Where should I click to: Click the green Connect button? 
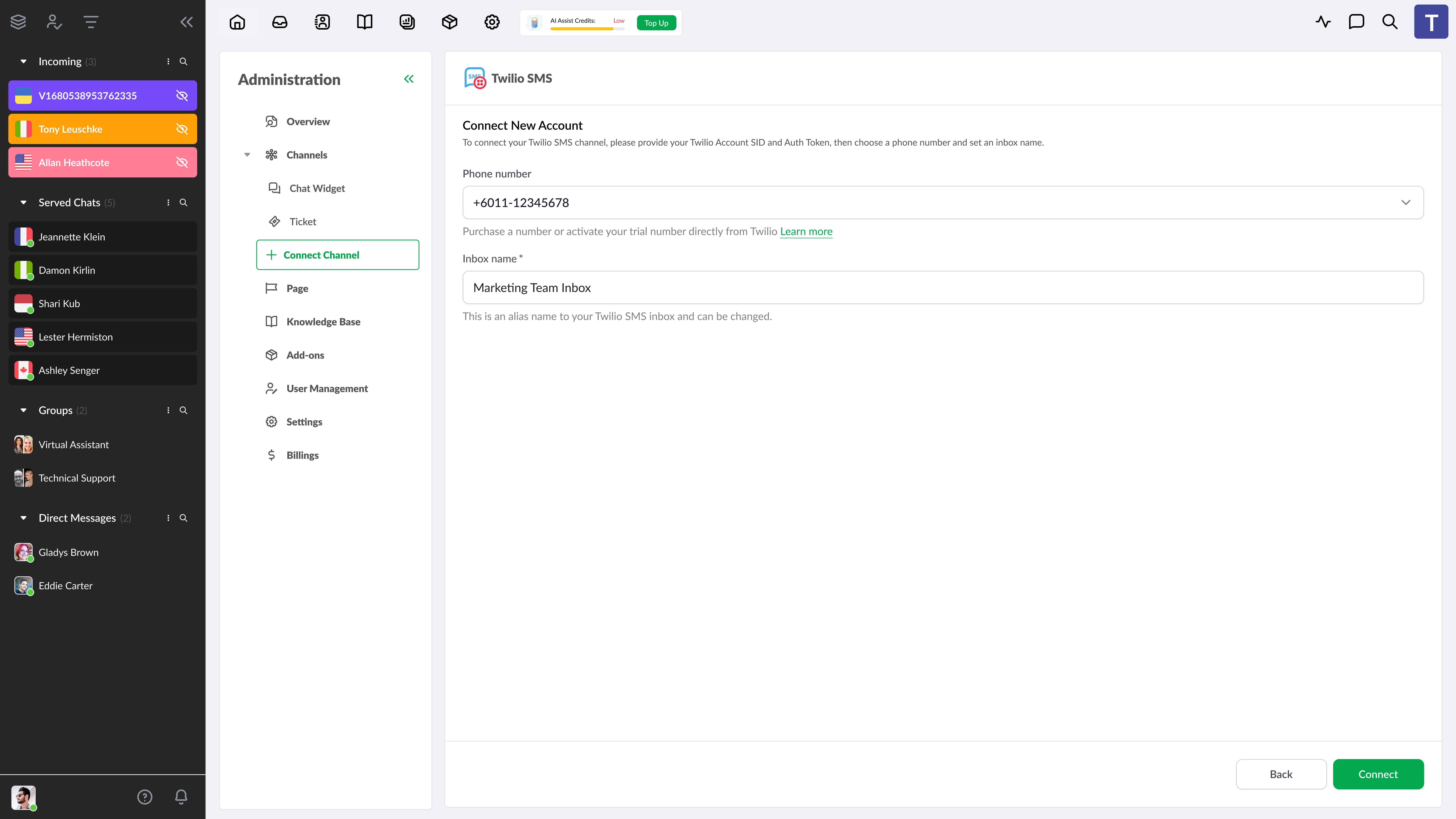1378,774
